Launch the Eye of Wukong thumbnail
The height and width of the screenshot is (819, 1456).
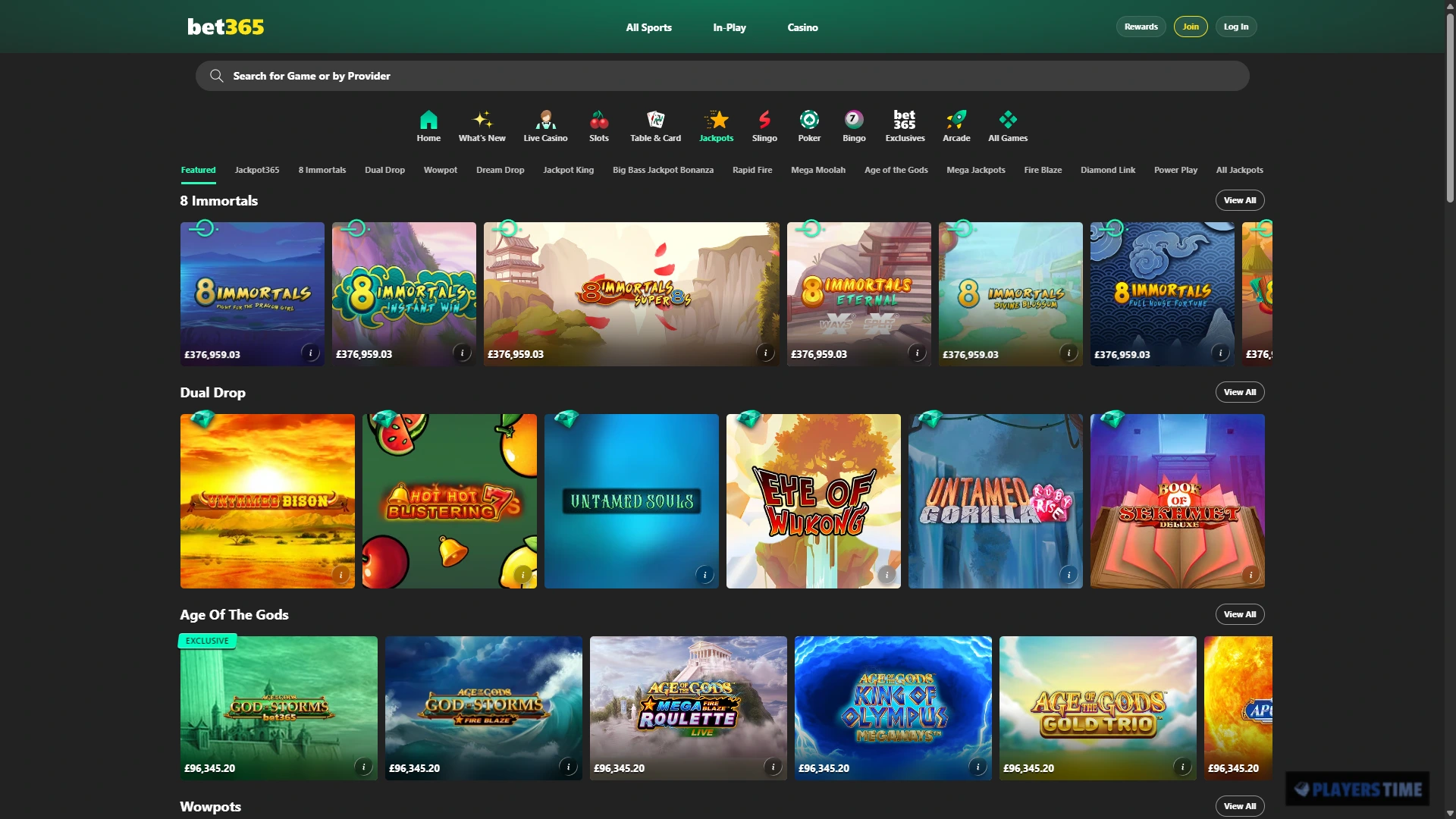813,500
